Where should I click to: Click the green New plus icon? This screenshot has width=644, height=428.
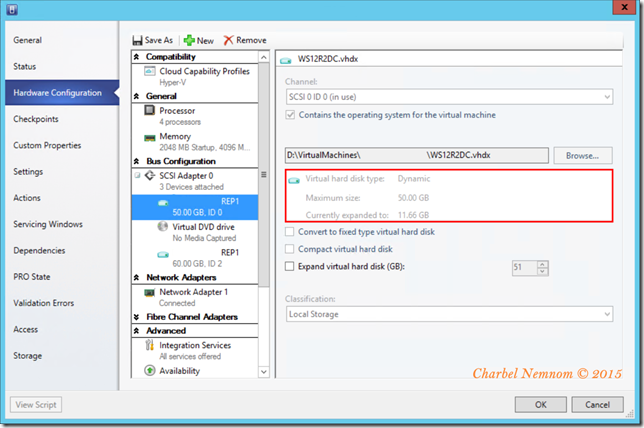(189, 40)
